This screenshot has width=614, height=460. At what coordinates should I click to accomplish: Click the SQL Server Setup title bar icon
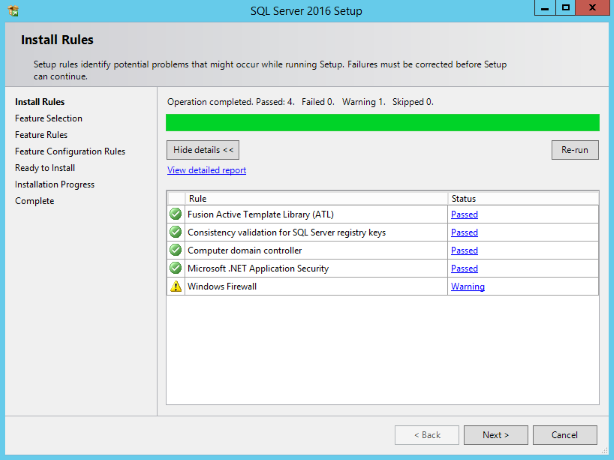tap(13, 11)
